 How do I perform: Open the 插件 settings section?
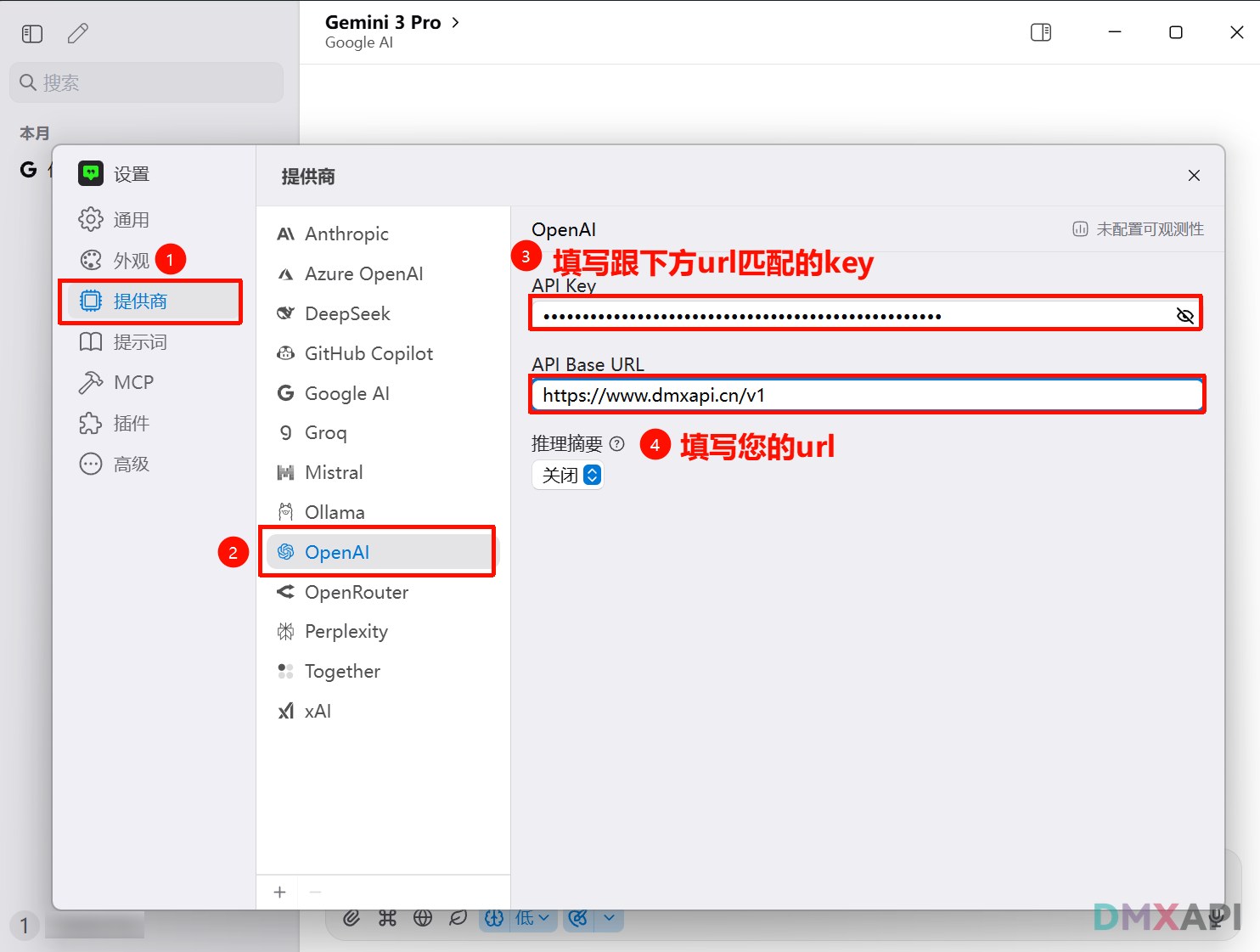(131, 424)
